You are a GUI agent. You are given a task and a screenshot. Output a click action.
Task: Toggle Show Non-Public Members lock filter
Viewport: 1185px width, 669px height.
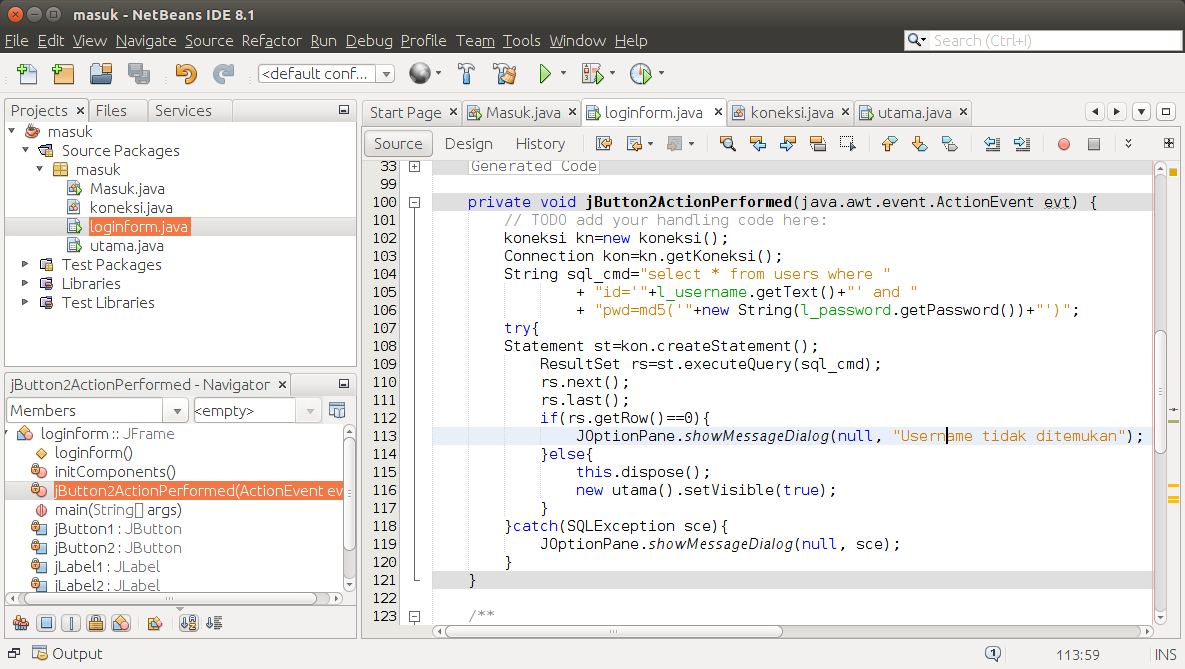[x=96, y=623]
